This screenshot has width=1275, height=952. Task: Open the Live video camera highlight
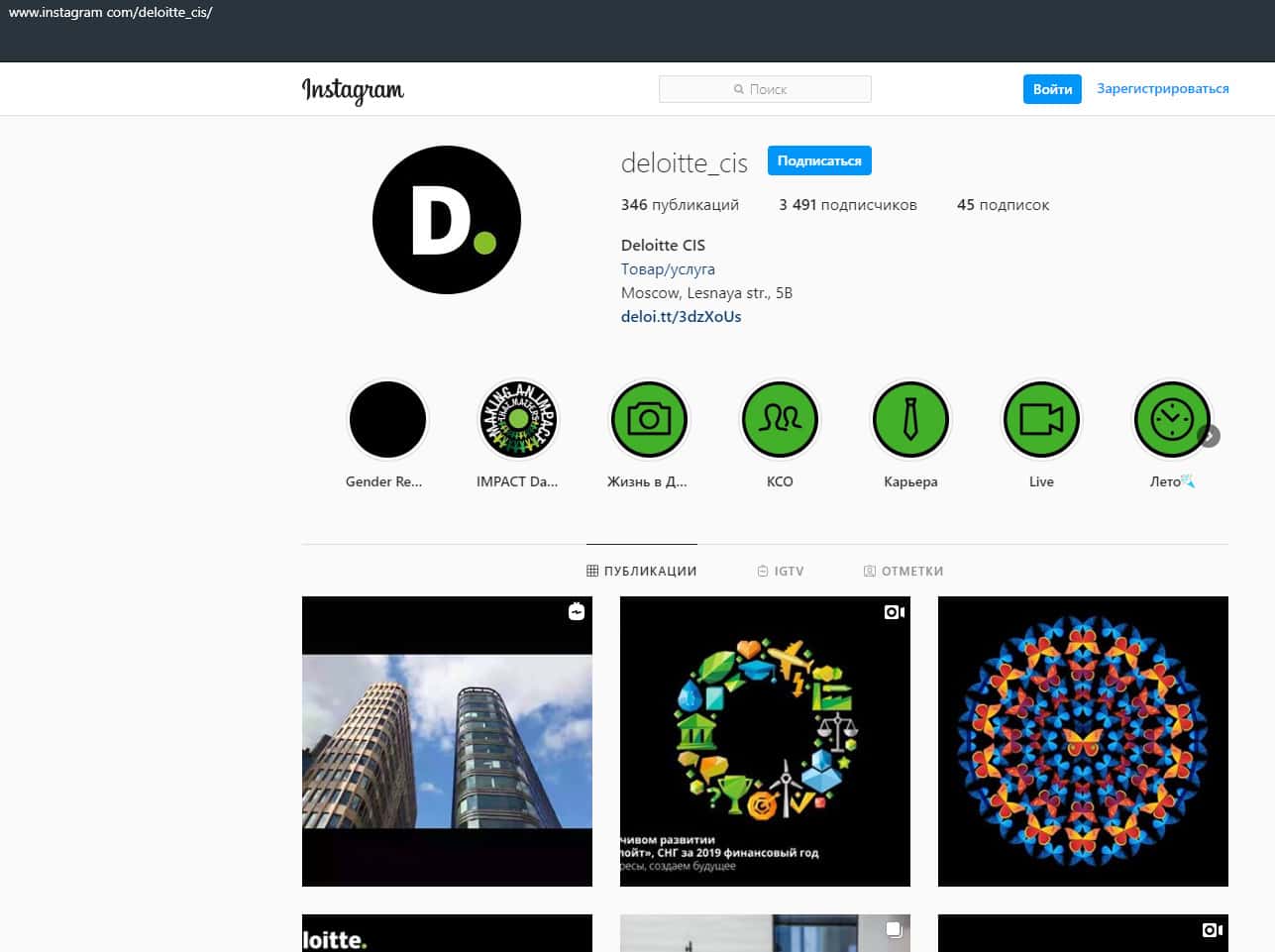(x=1041, y=420)
